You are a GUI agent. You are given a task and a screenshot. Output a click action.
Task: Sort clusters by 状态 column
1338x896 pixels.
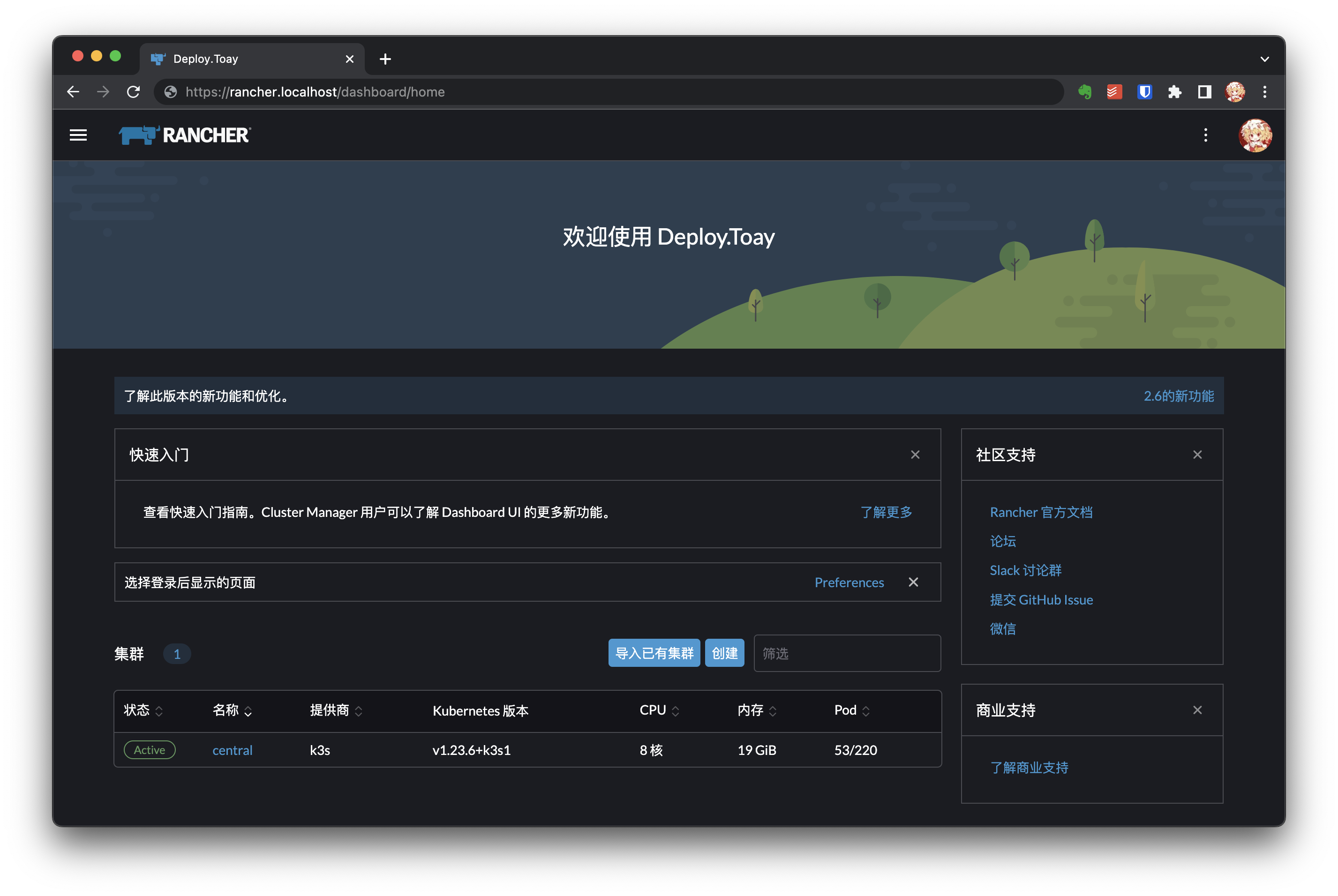pyautogui.click(x=143, y=710)
